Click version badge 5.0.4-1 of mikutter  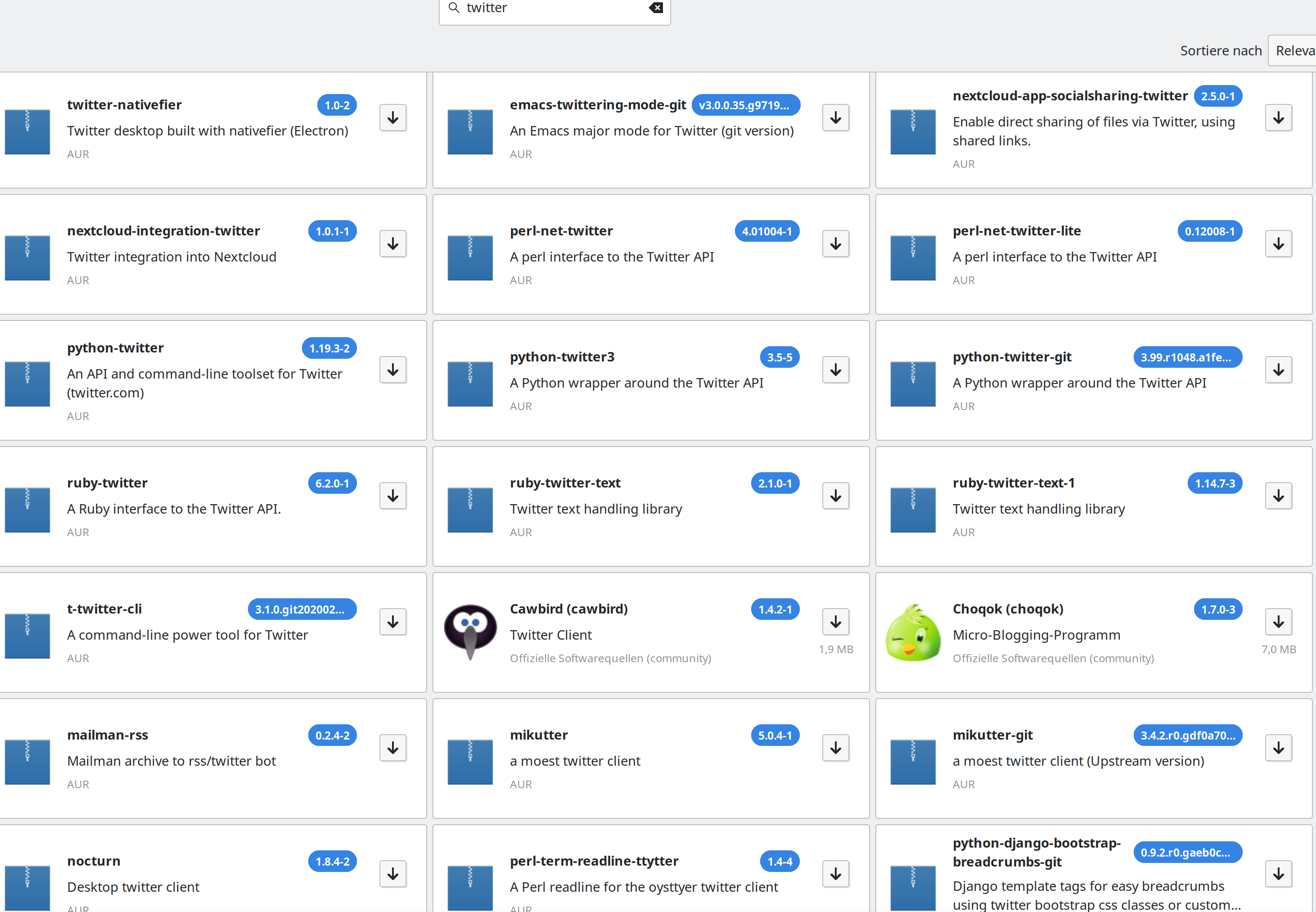(775, 735)
